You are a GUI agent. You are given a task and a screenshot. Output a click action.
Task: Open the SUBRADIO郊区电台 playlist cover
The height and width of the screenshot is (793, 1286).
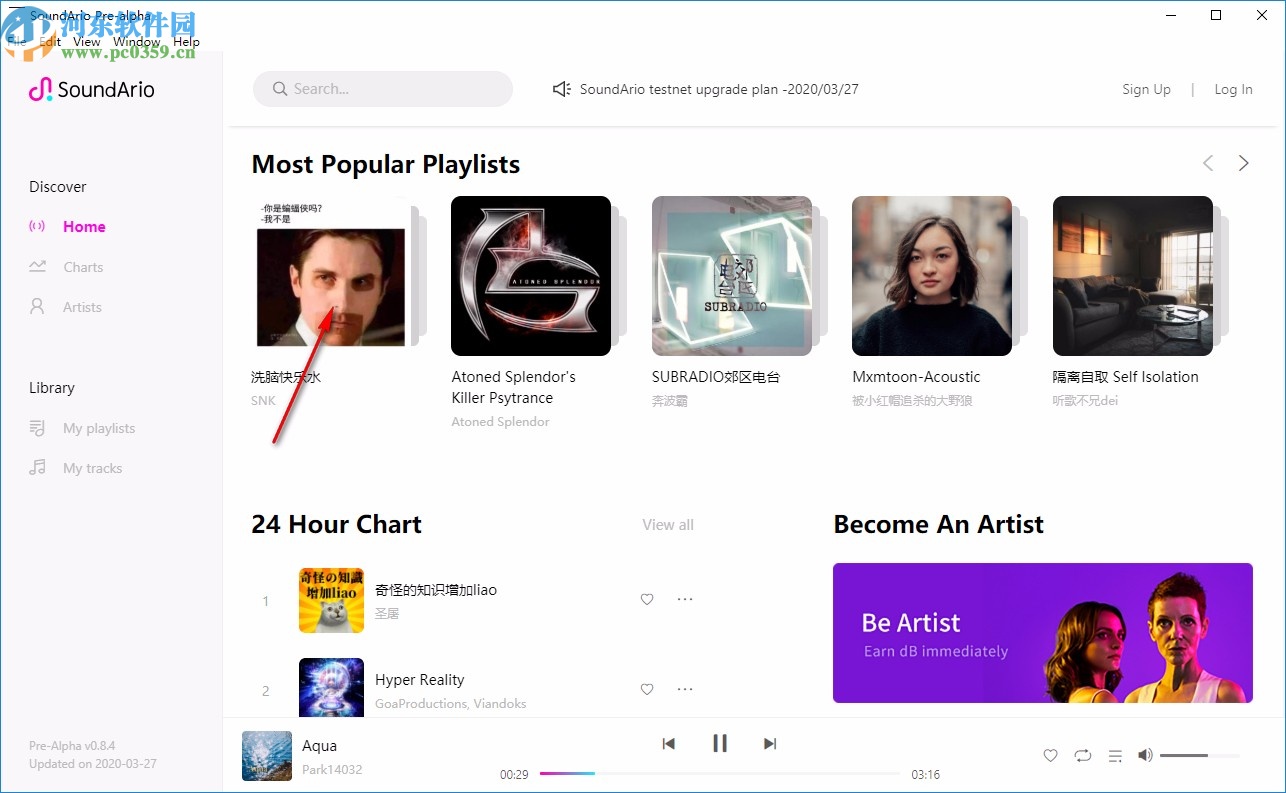[x=732, y=276]
